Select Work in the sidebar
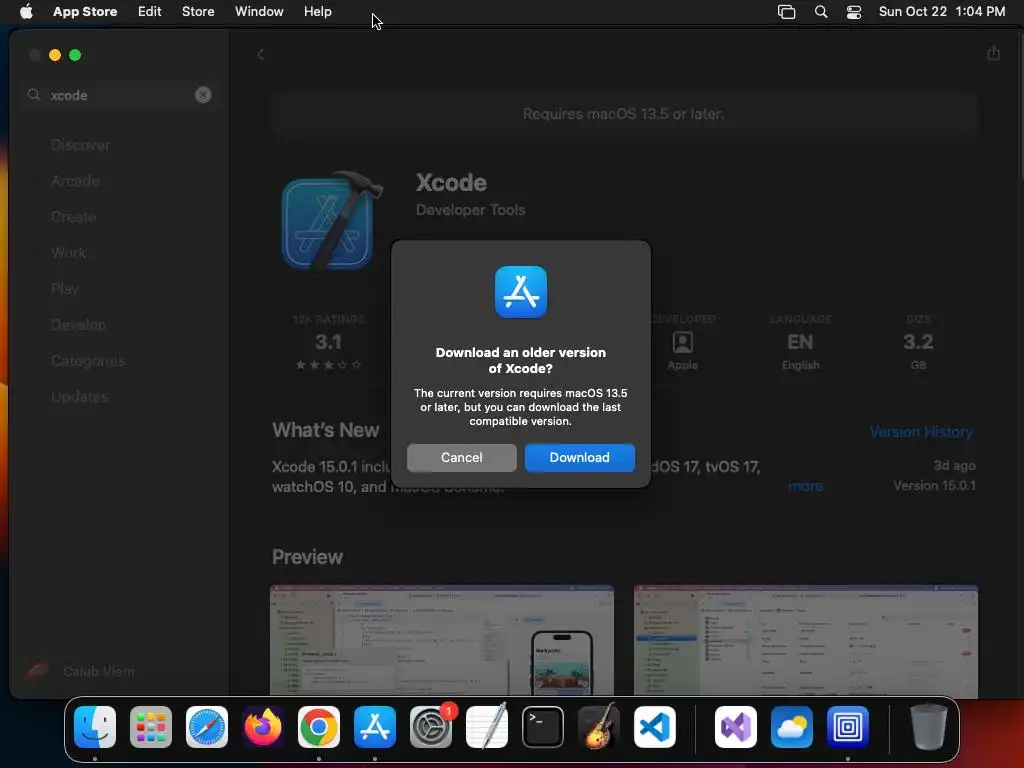The height and width of the screenshot is (768, 1024). coord(69,253)
